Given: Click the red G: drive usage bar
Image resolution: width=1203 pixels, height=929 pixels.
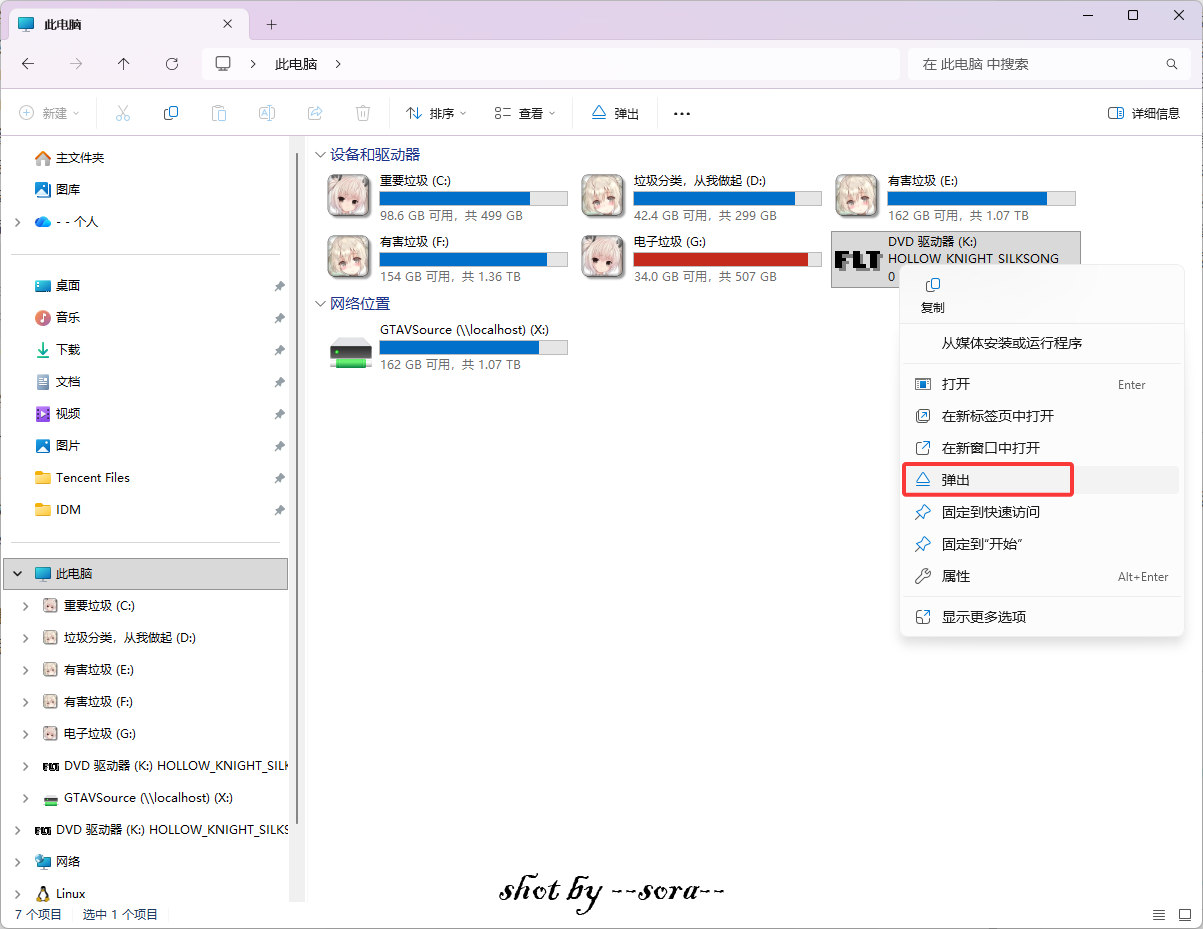Looking at the screenshot, I should point(720,260).
